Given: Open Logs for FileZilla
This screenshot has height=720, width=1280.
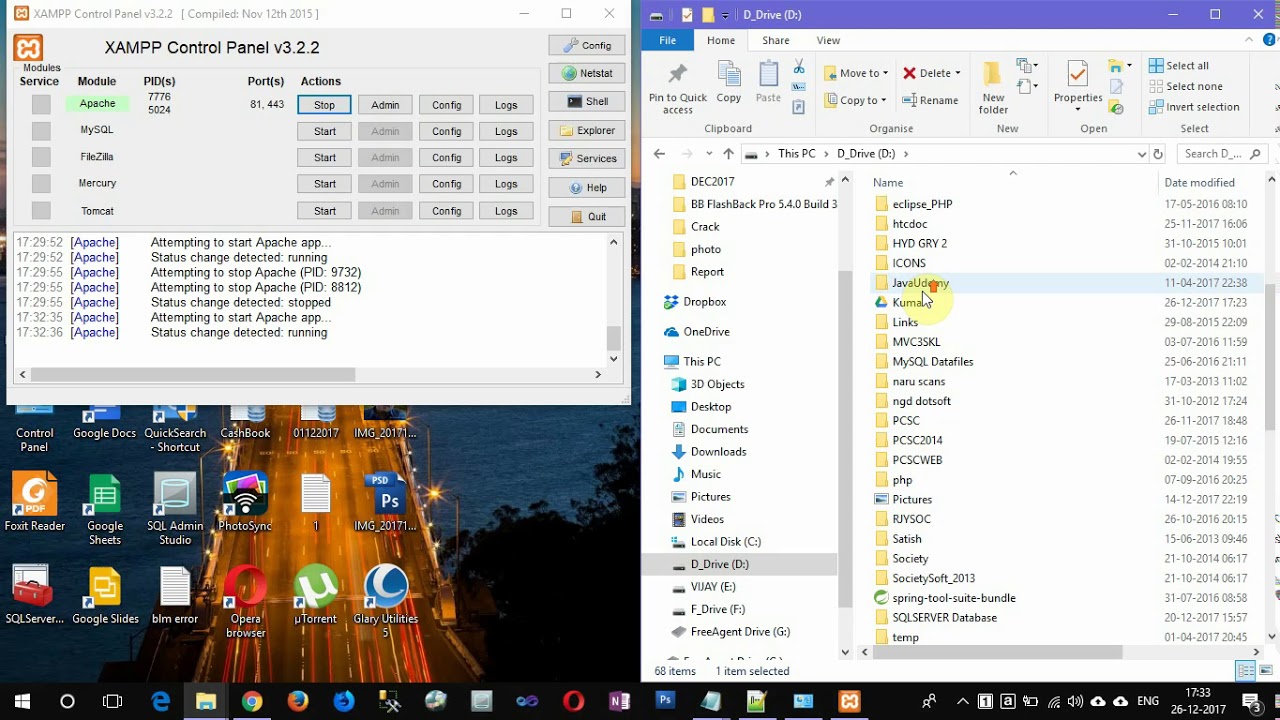Looking at the screenshot, I should (506, 158).
